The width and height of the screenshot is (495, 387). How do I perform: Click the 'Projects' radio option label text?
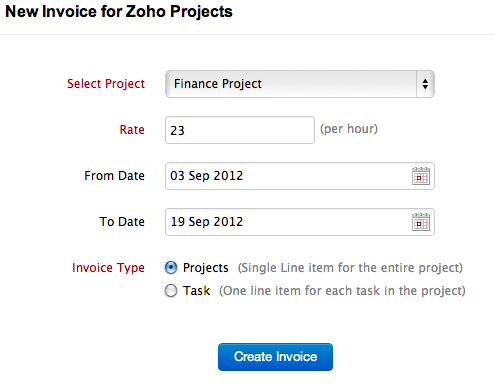coord(206,268)
